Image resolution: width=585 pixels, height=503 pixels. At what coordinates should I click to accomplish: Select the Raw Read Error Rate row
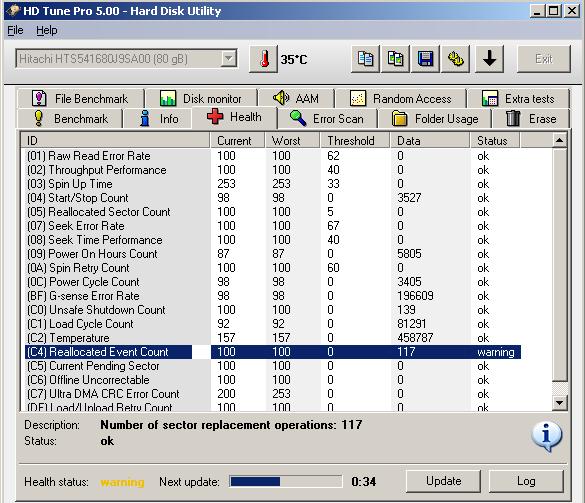272,156
